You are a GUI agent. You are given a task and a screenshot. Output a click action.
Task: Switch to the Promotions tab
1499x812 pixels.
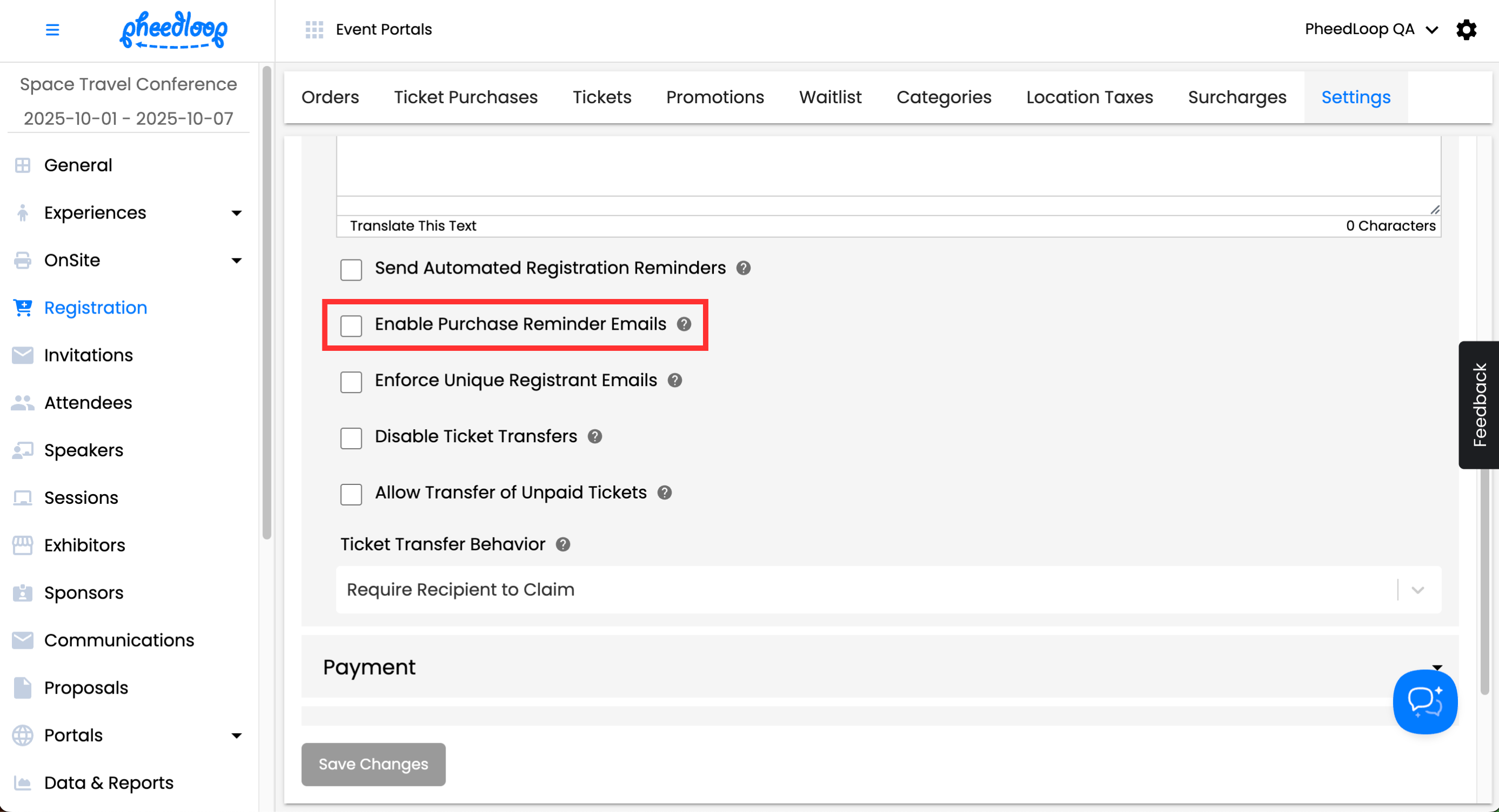714,97
